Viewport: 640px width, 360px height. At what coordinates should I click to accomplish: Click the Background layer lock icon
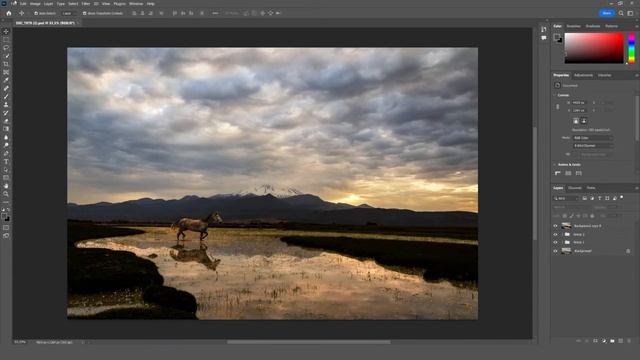pyautogui.click(x=628, y=251)
